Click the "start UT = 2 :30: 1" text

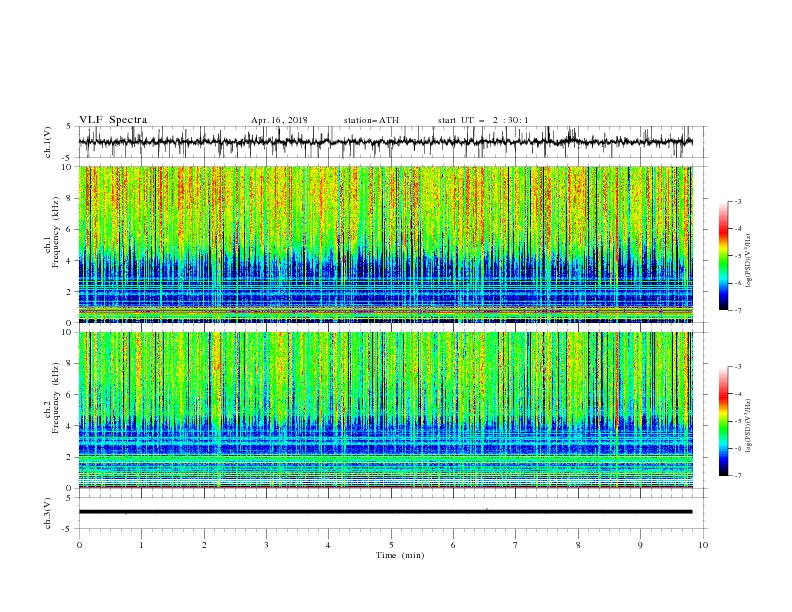pyautogui.click(x=483, y=120)
